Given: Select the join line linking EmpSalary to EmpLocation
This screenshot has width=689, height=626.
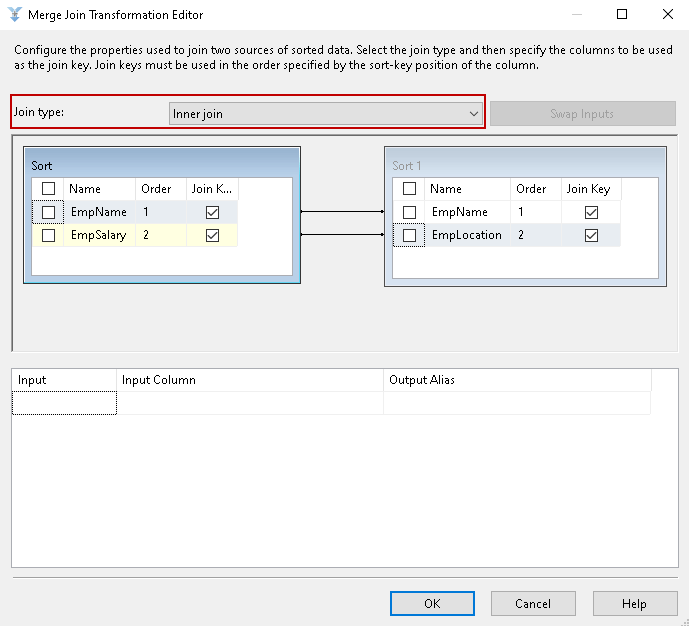Looking at the screenshot, I should point(342,235).
